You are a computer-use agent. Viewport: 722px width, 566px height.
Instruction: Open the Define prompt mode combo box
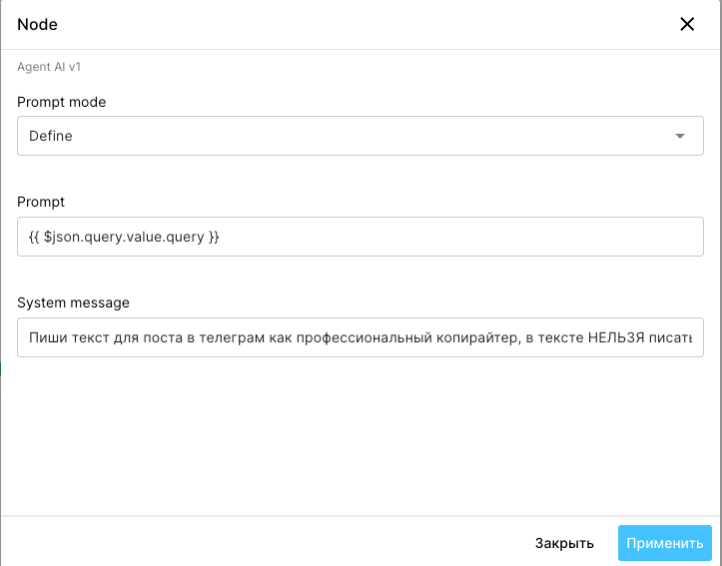click(360, 136)
